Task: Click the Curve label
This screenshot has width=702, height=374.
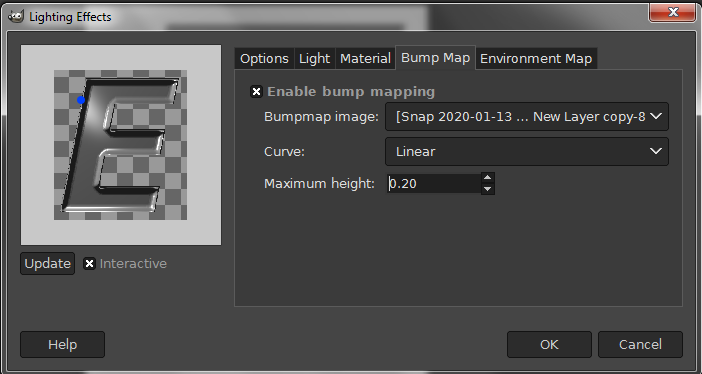Action: 284,151
